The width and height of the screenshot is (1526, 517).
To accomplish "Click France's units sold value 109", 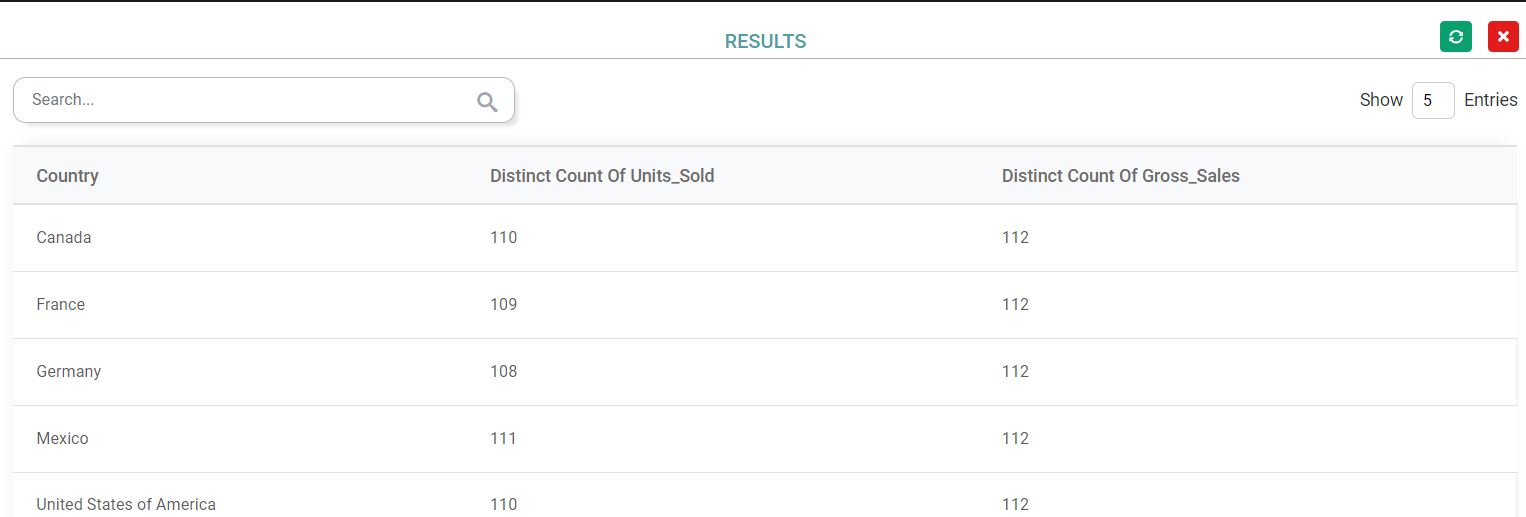I will tap(503, 305).
